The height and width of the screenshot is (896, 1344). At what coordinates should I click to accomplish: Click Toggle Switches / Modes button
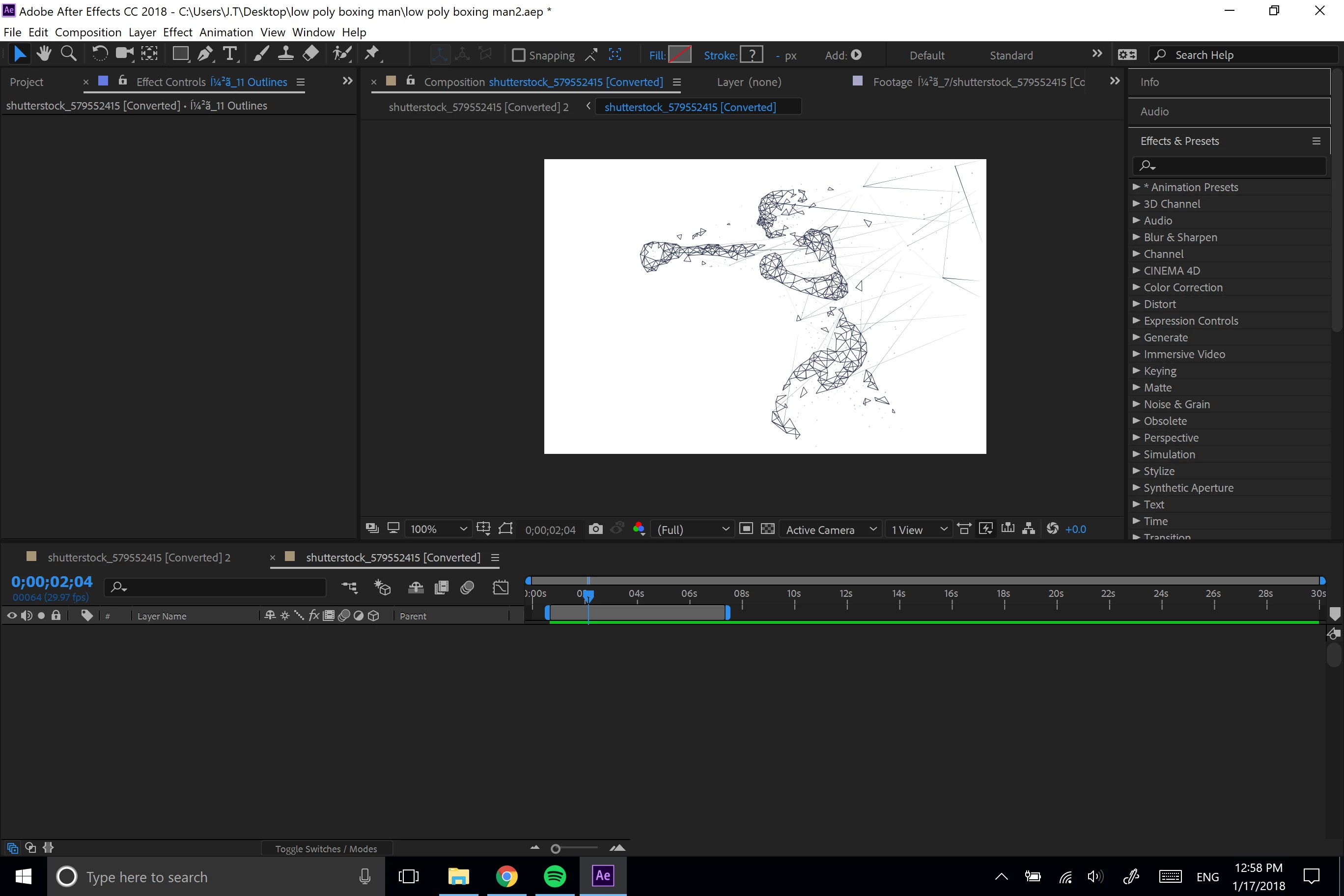(326, 848)
